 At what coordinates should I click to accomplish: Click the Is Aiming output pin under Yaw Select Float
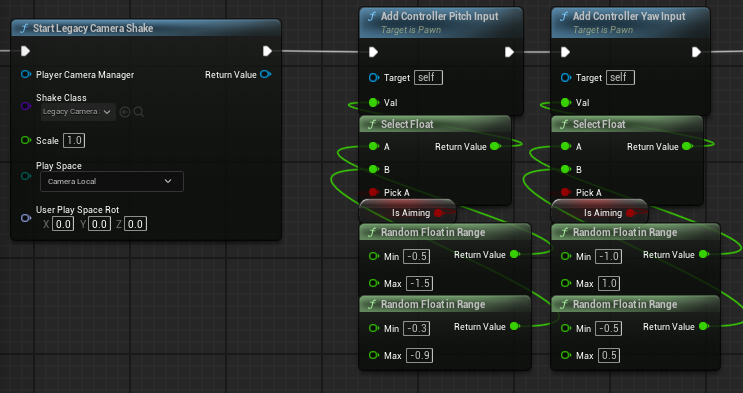(x=630, y=213)
